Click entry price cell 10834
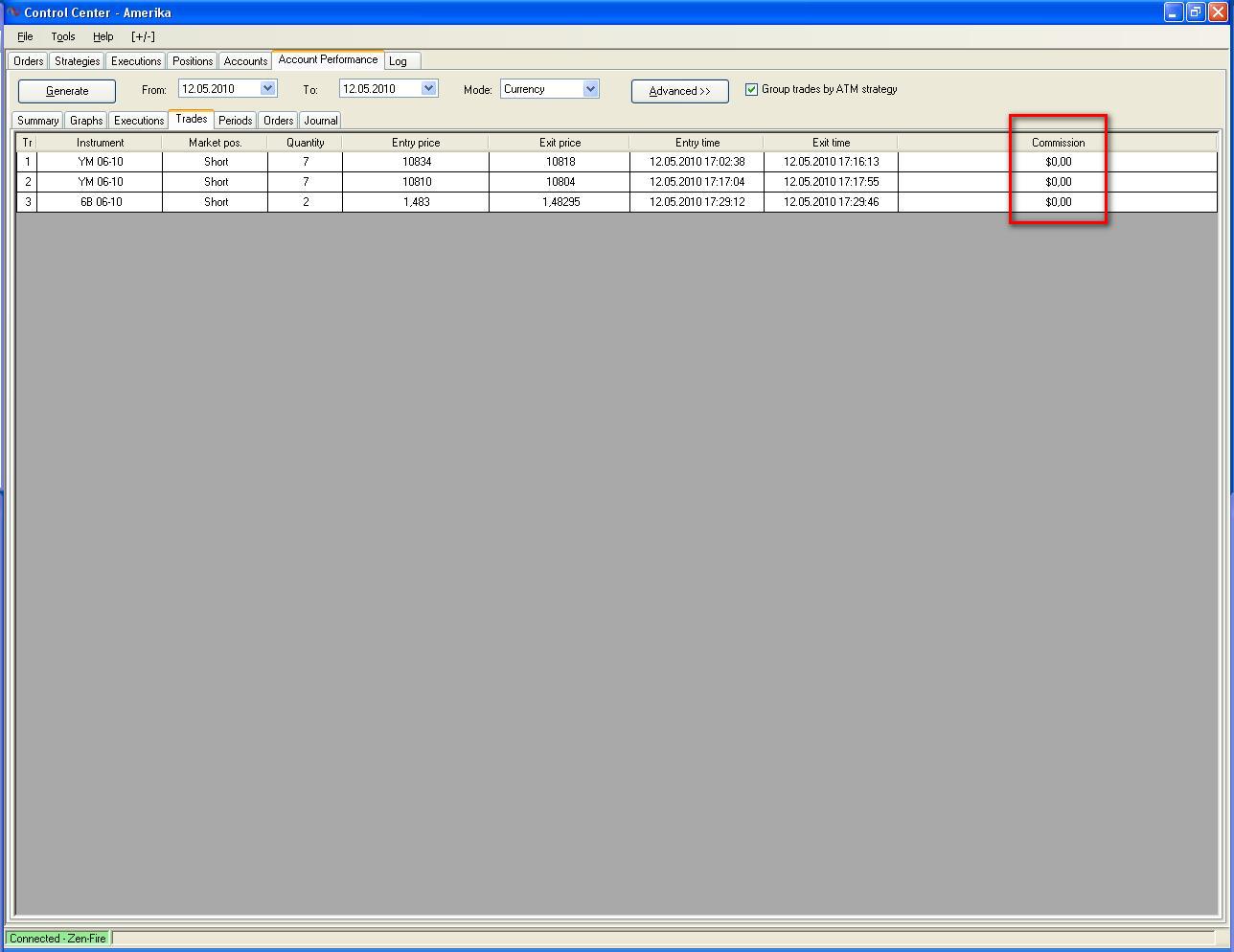 click(x=417, y=162)
